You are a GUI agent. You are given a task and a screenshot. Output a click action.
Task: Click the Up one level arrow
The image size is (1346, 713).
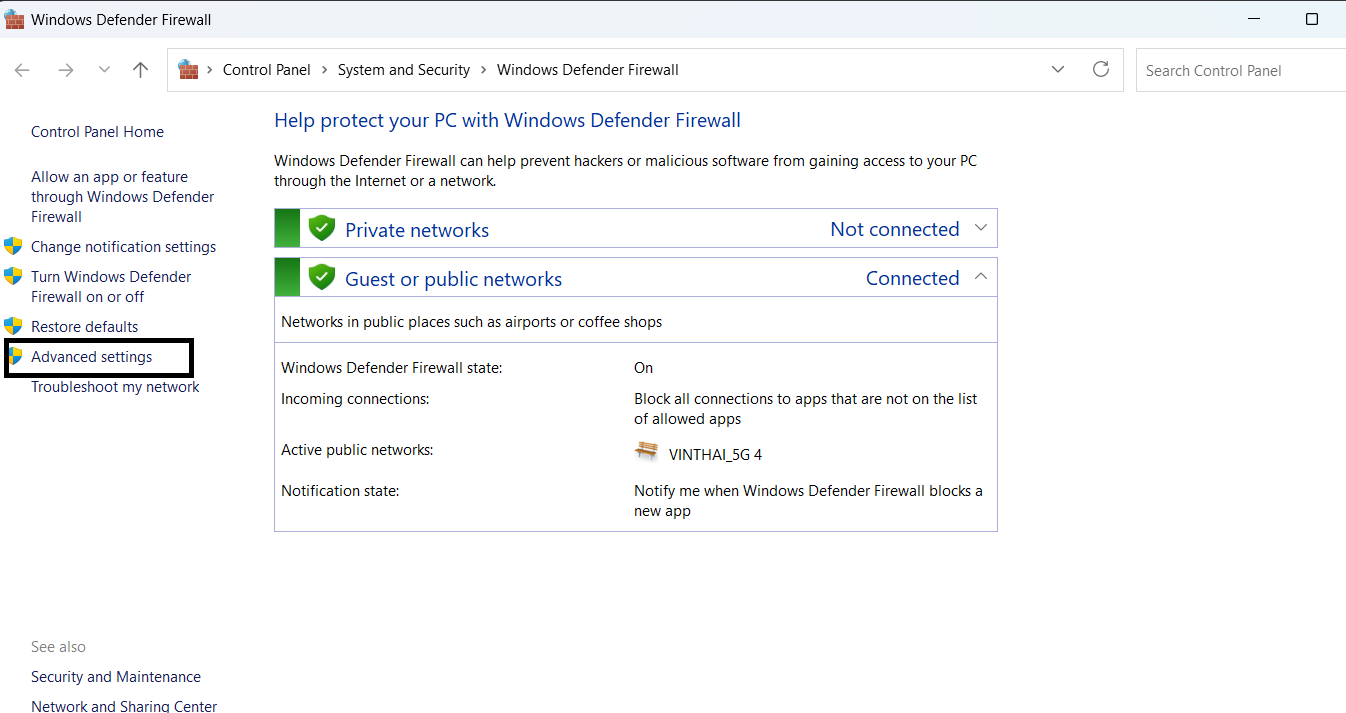click(141, 70)
